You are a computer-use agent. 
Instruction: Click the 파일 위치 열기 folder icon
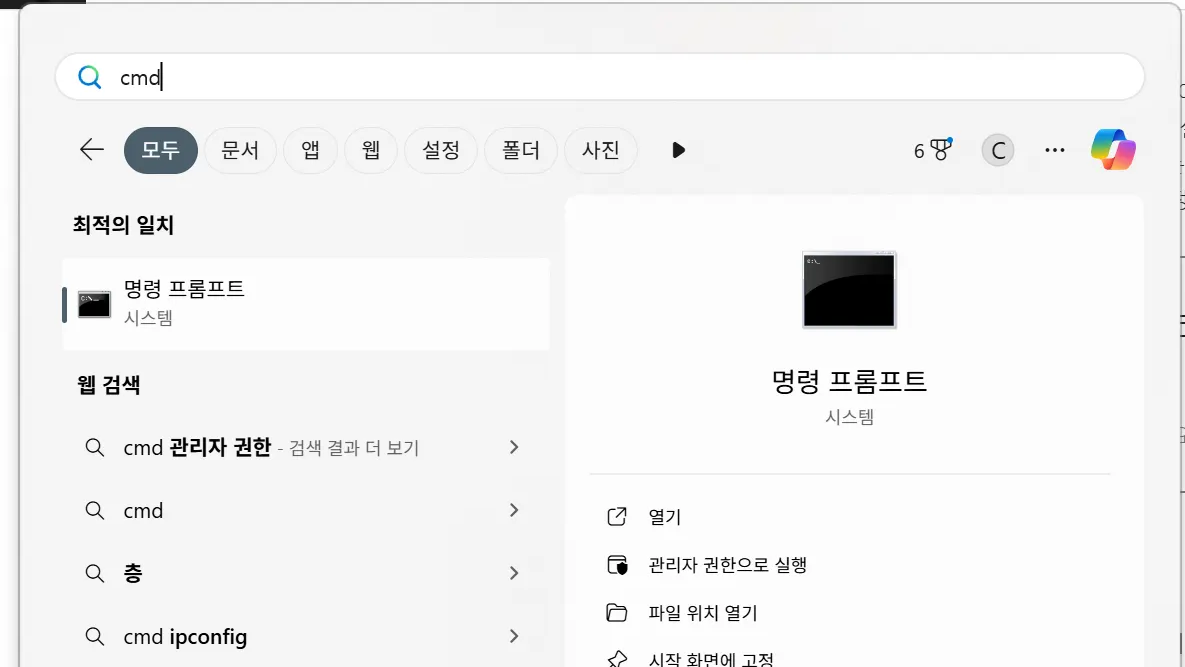[x=617, y=613]
